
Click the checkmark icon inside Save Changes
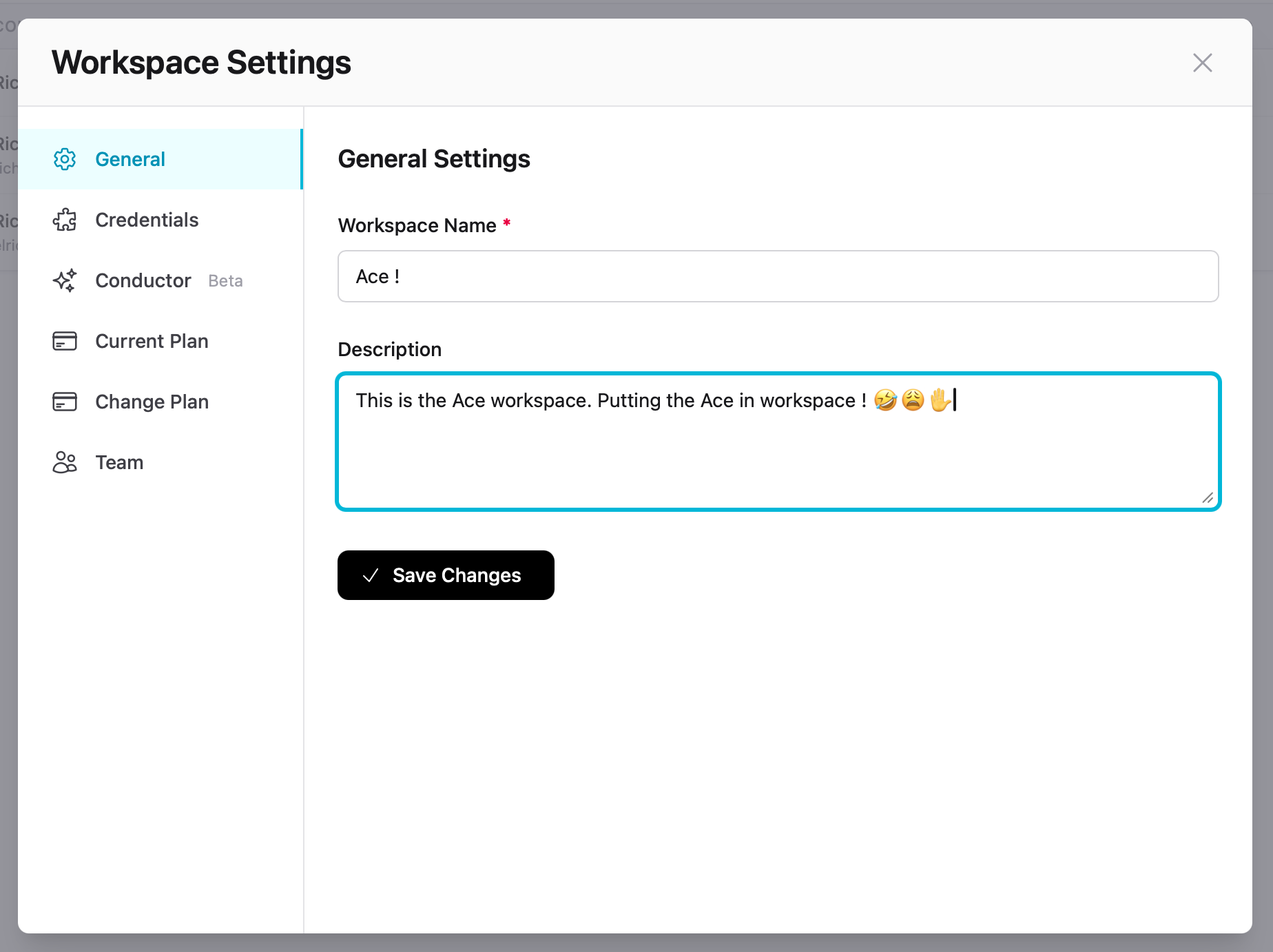(371, 575)
